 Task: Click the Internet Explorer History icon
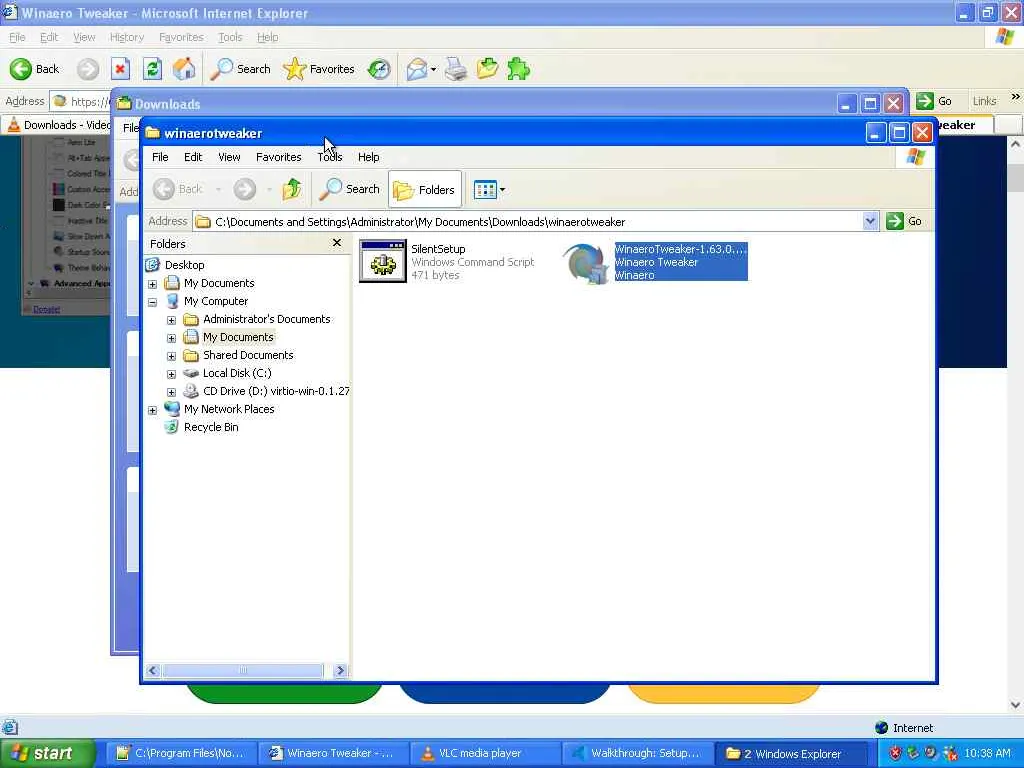[379, 69]
